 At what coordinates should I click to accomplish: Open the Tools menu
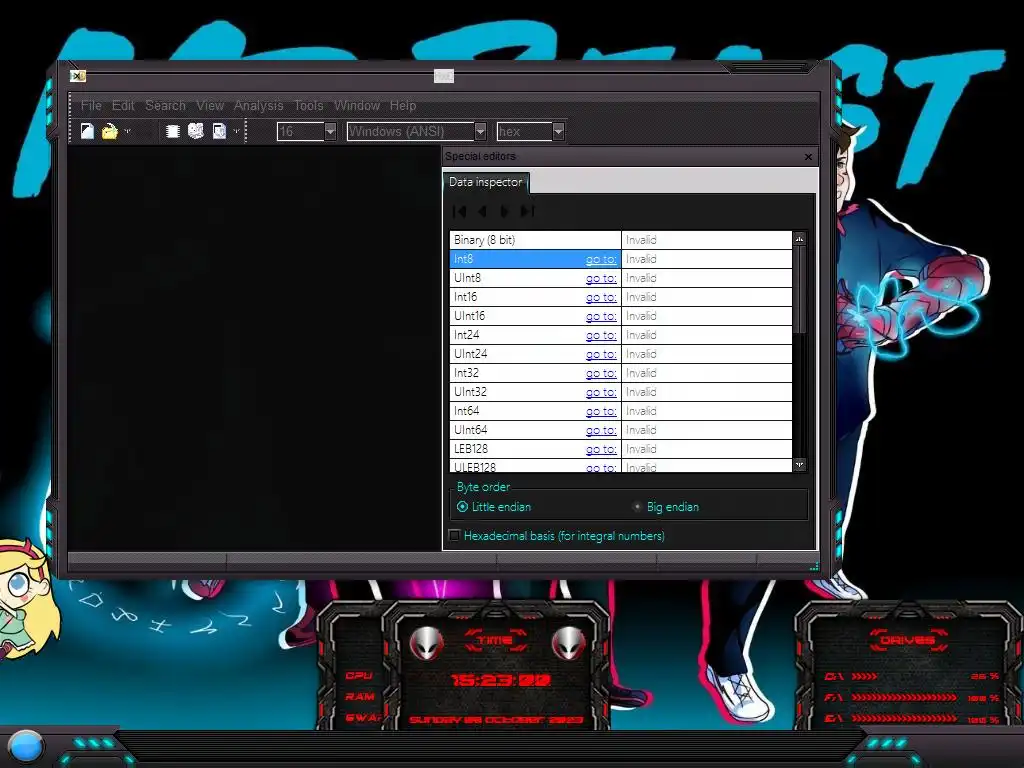(x=308, y=105)
